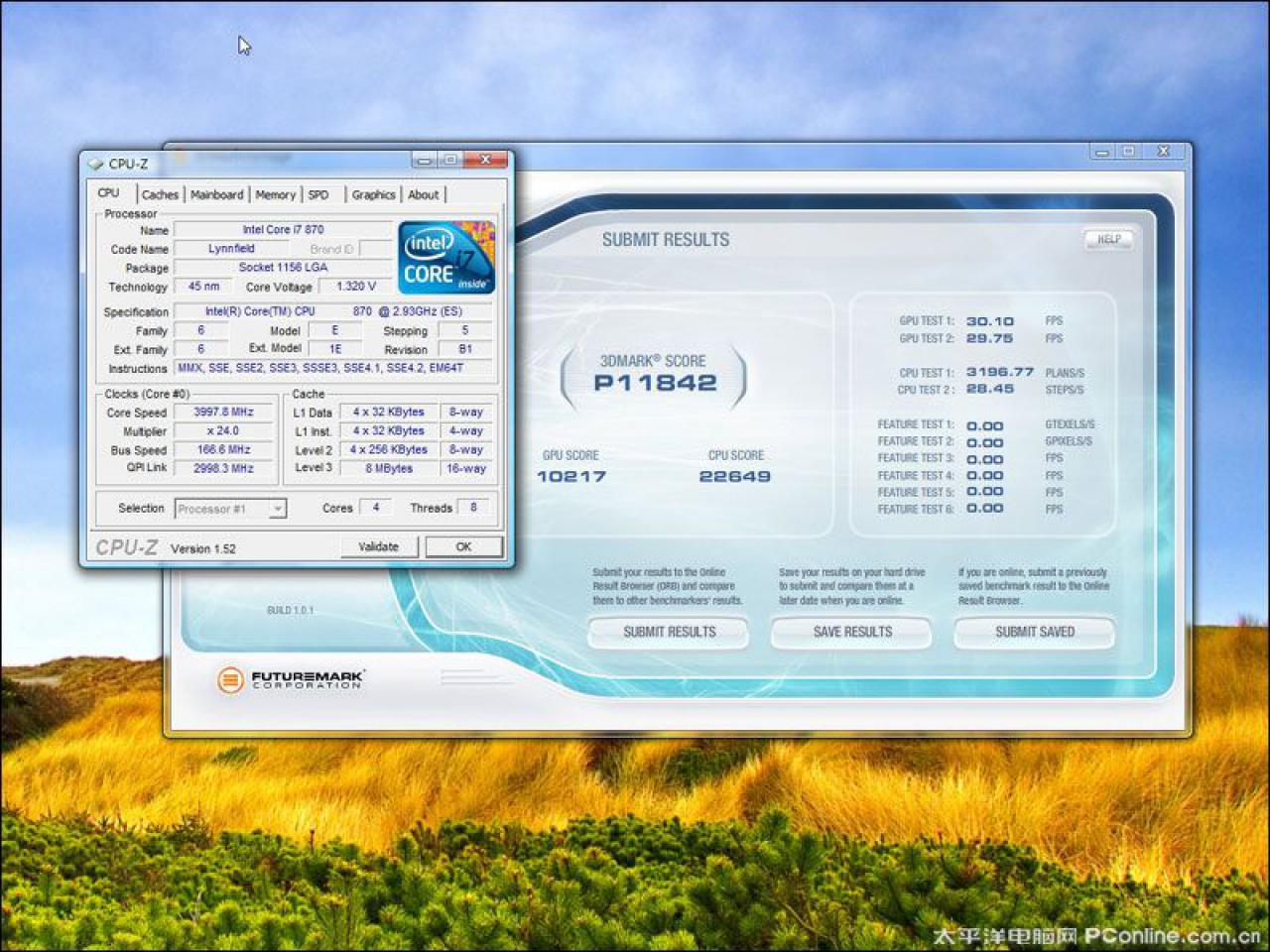This screenshot has width=1270, height=952.
Task: Click the Core Speed value '3997.8 MHz'
Action: pos(223,412)
